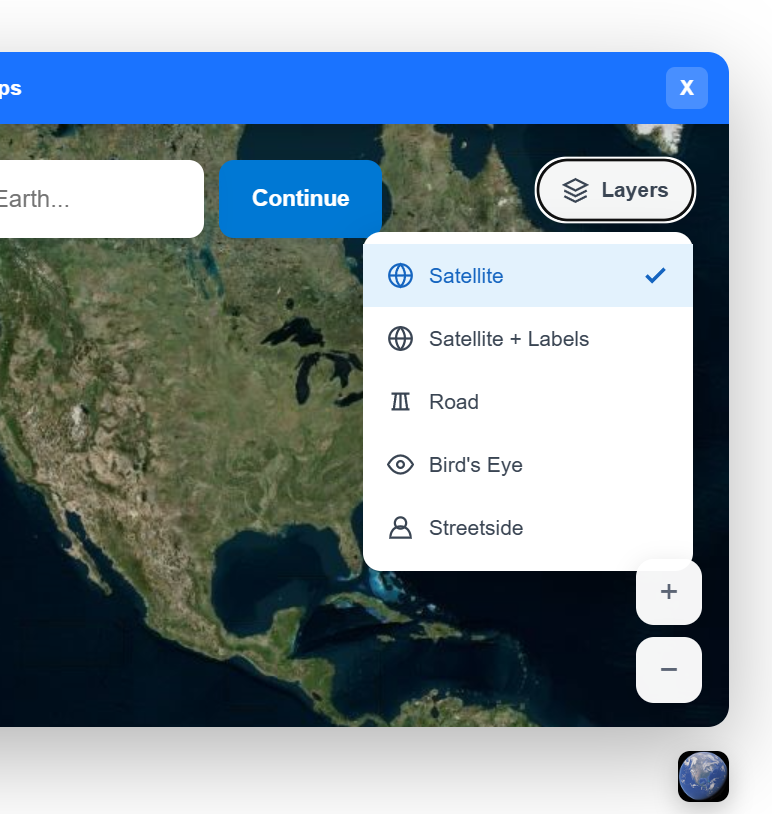Click the globe icon beside Satellite
The image size is (772, 814).
[x=400, y=276]
